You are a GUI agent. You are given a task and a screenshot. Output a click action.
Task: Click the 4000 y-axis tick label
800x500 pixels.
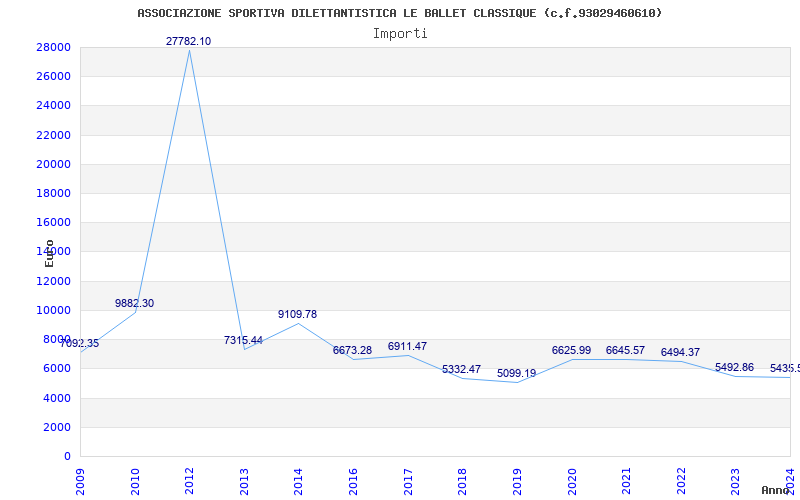coord(57,398)
